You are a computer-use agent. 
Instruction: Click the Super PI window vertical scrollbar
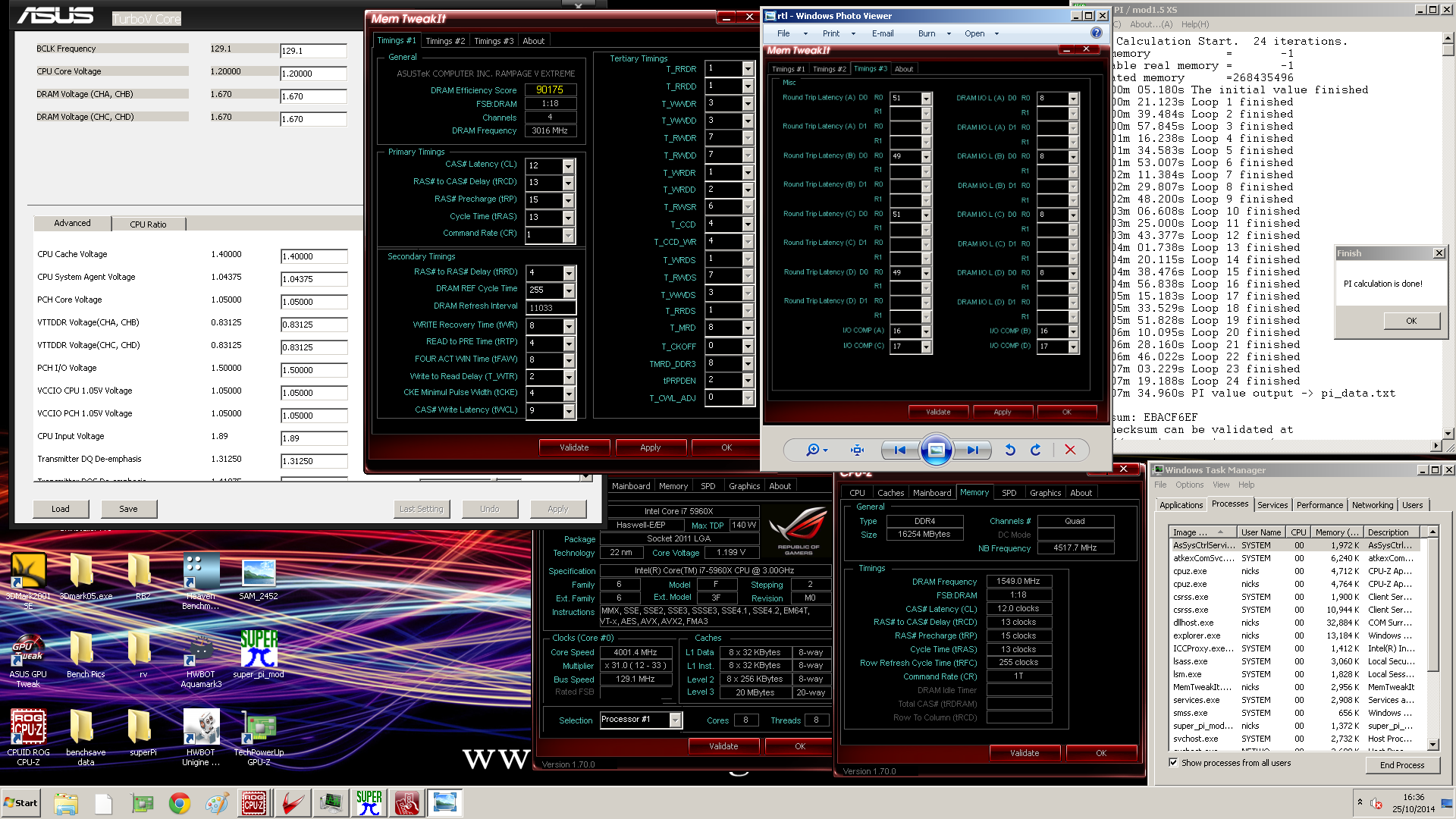(x=1448, y=236)
